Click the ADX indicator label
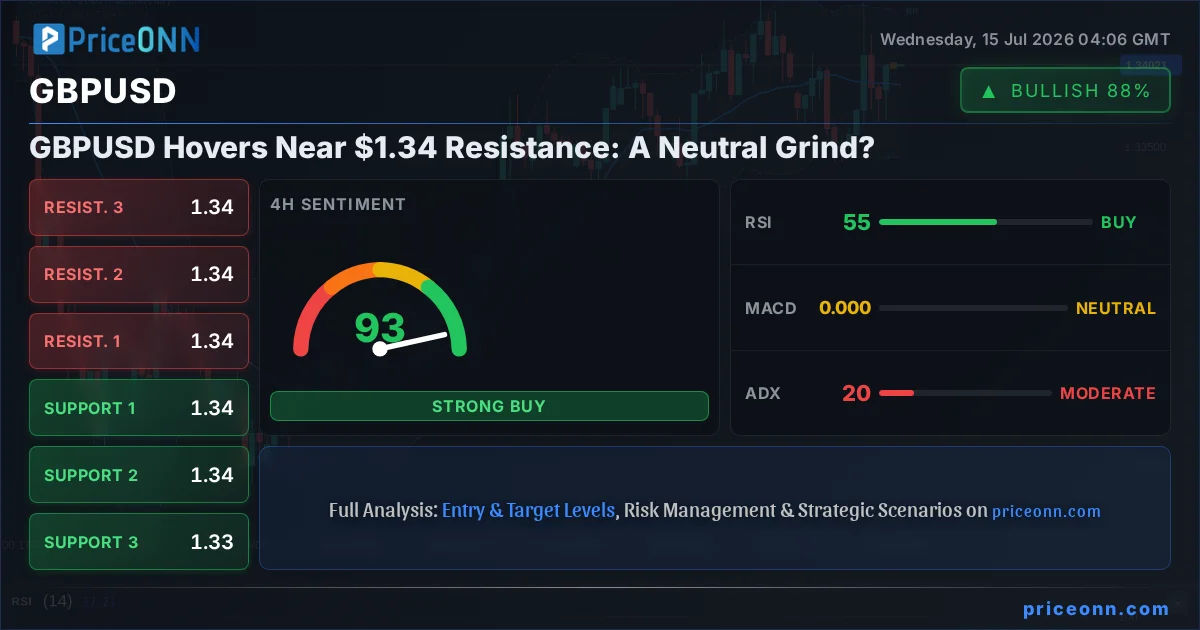 [763, 393]
